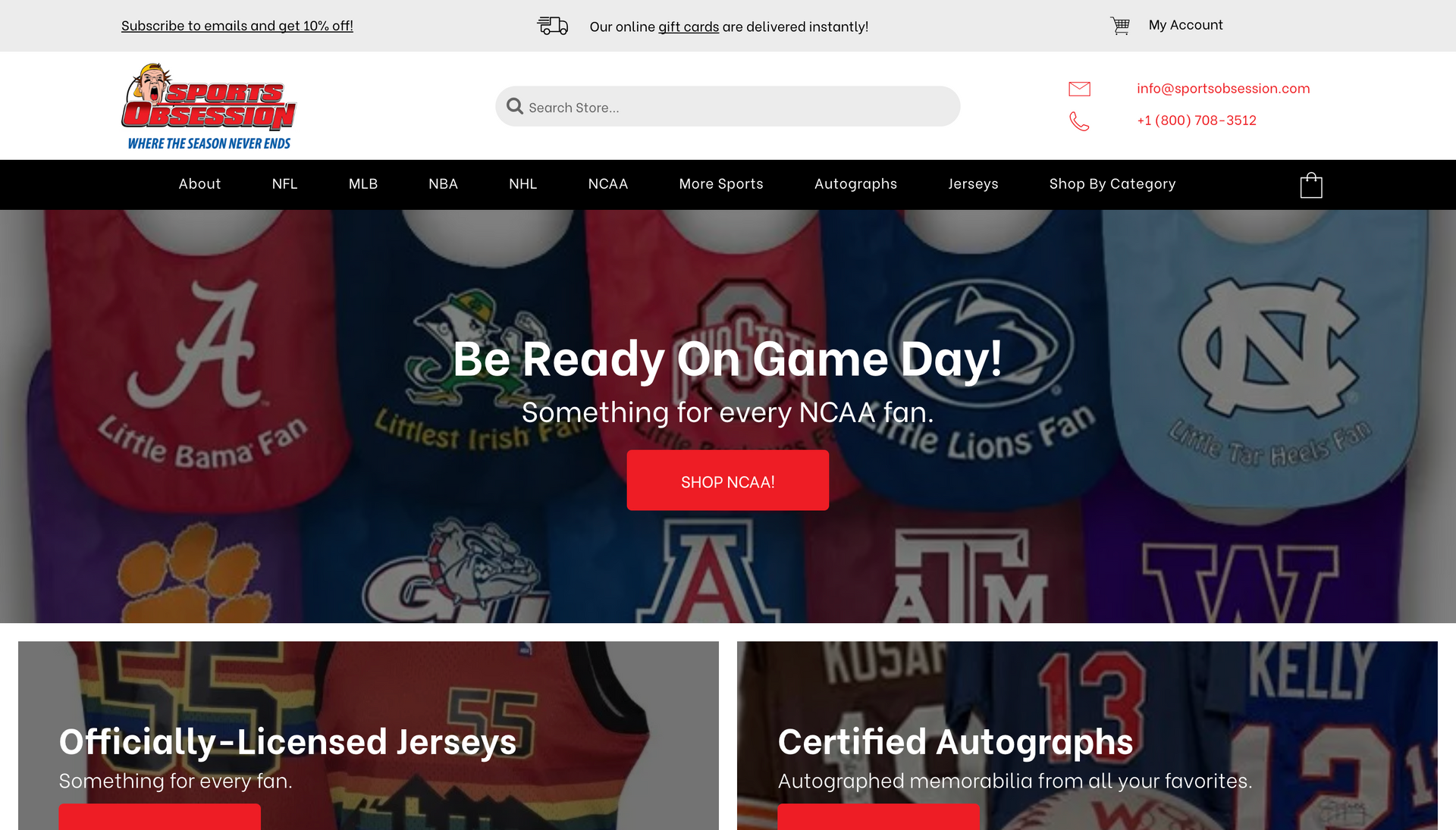Click the shopping bag icon in navbar
Viewport: 1456px width, 830px height.
[1310, 185]
